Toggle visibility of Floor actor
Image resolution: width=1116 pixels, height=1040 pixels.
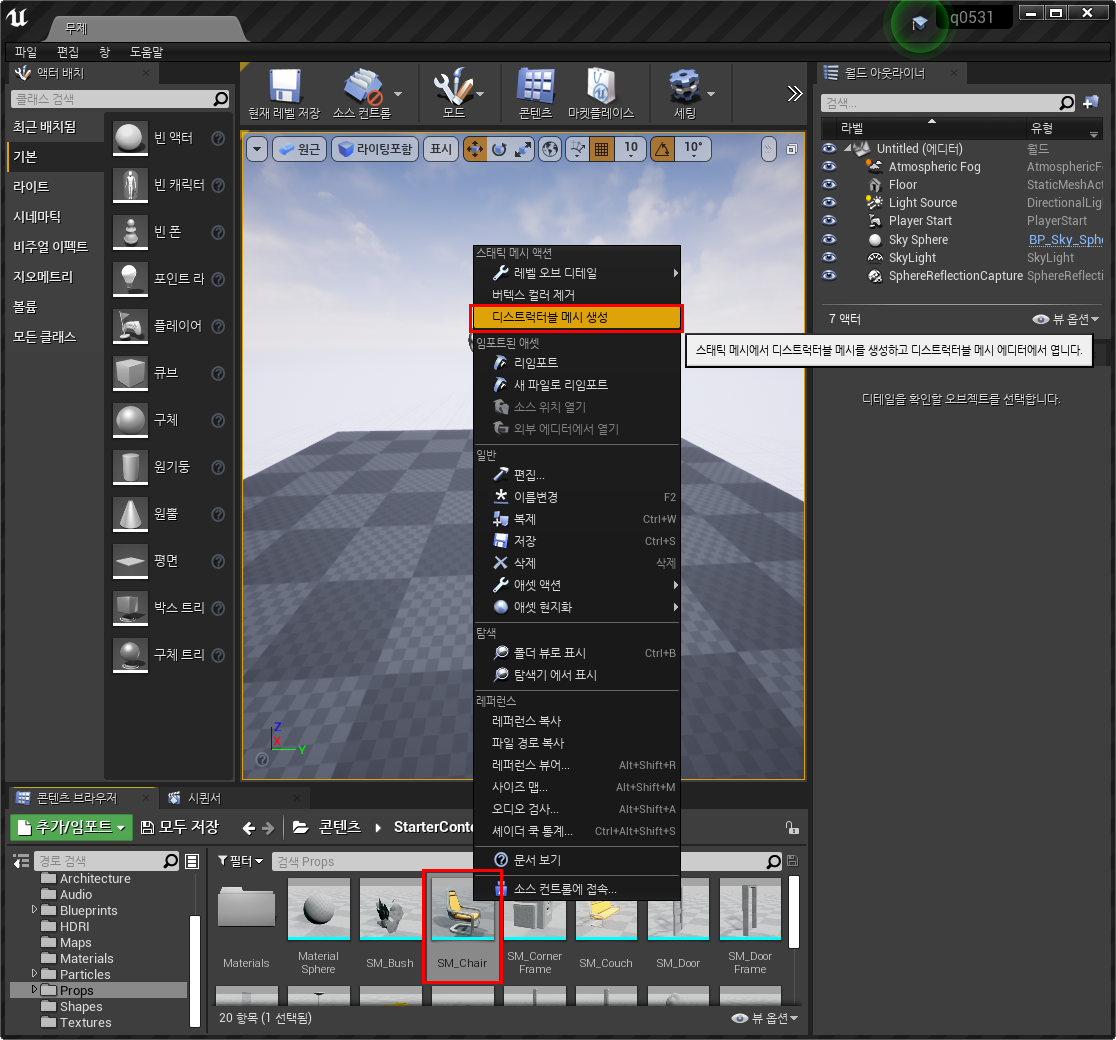click(x=829, y=184)
